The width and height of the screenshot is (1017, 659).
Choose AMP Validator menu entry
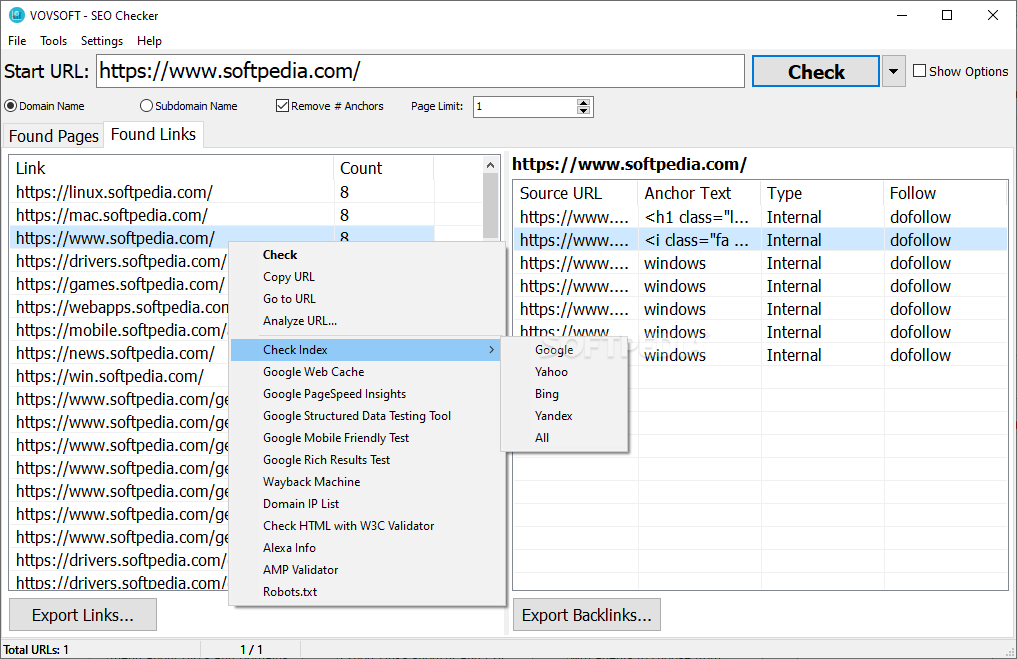(367, 570)
